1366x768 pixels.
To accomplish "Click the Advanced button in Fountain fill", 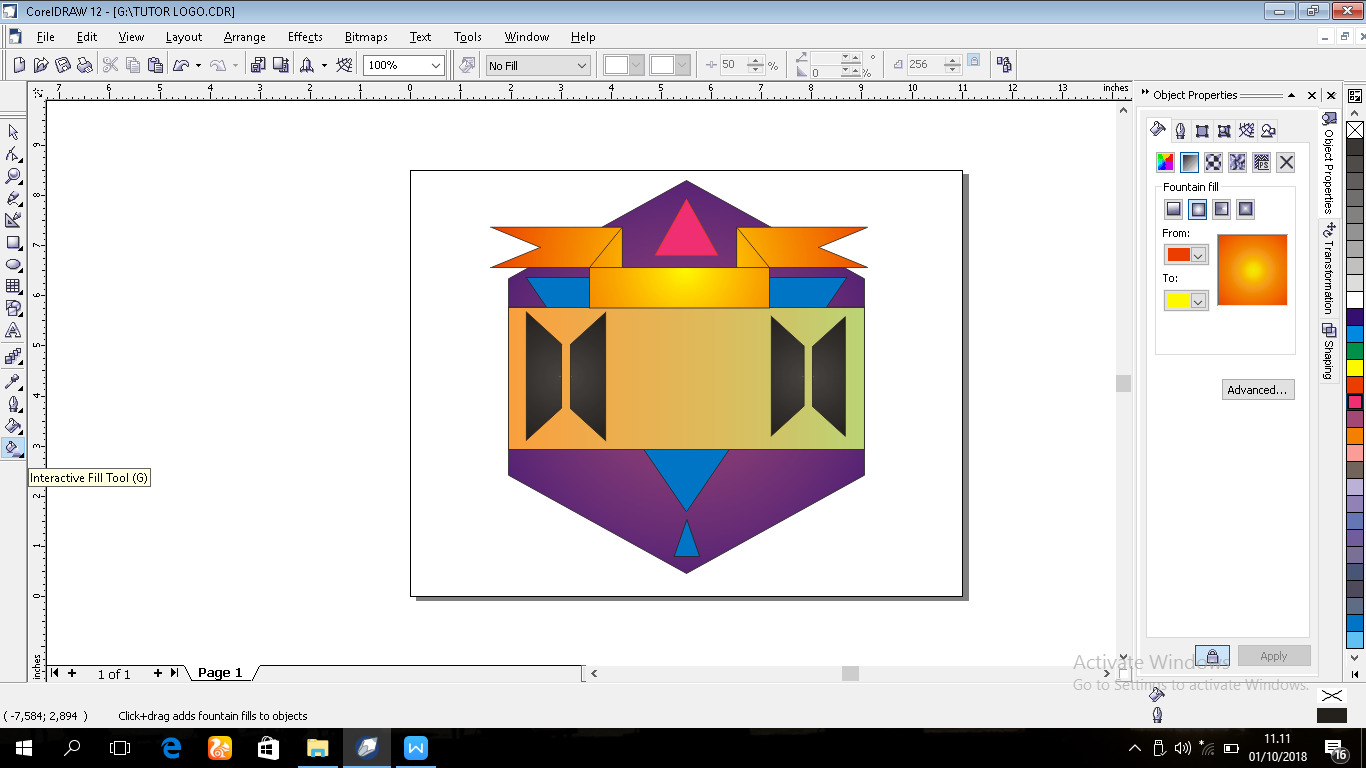I will 1257,389.
